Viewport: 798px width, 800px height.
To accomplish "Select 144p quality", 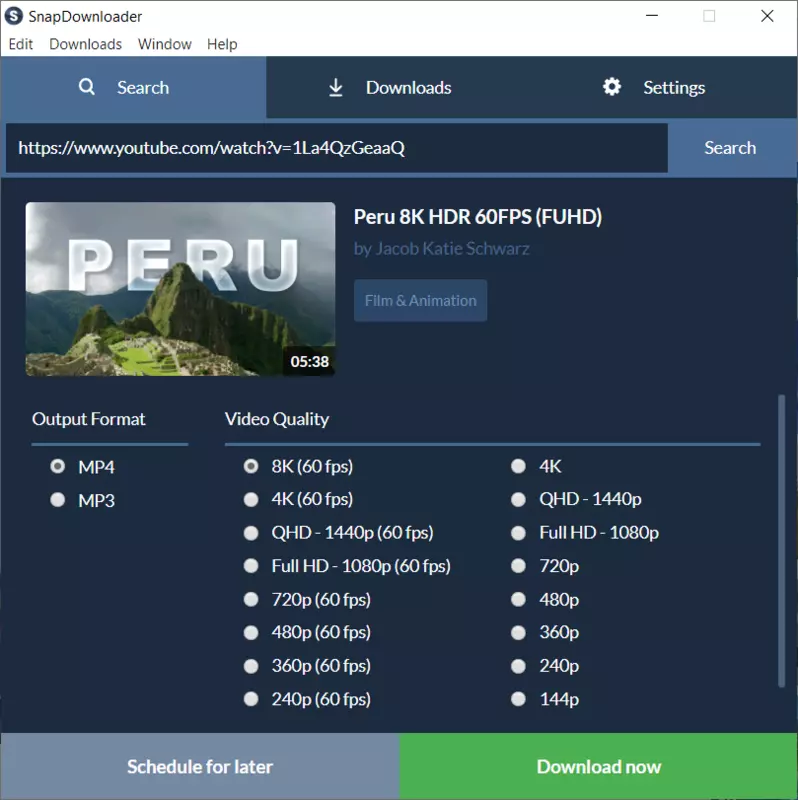I will (518, 699).
